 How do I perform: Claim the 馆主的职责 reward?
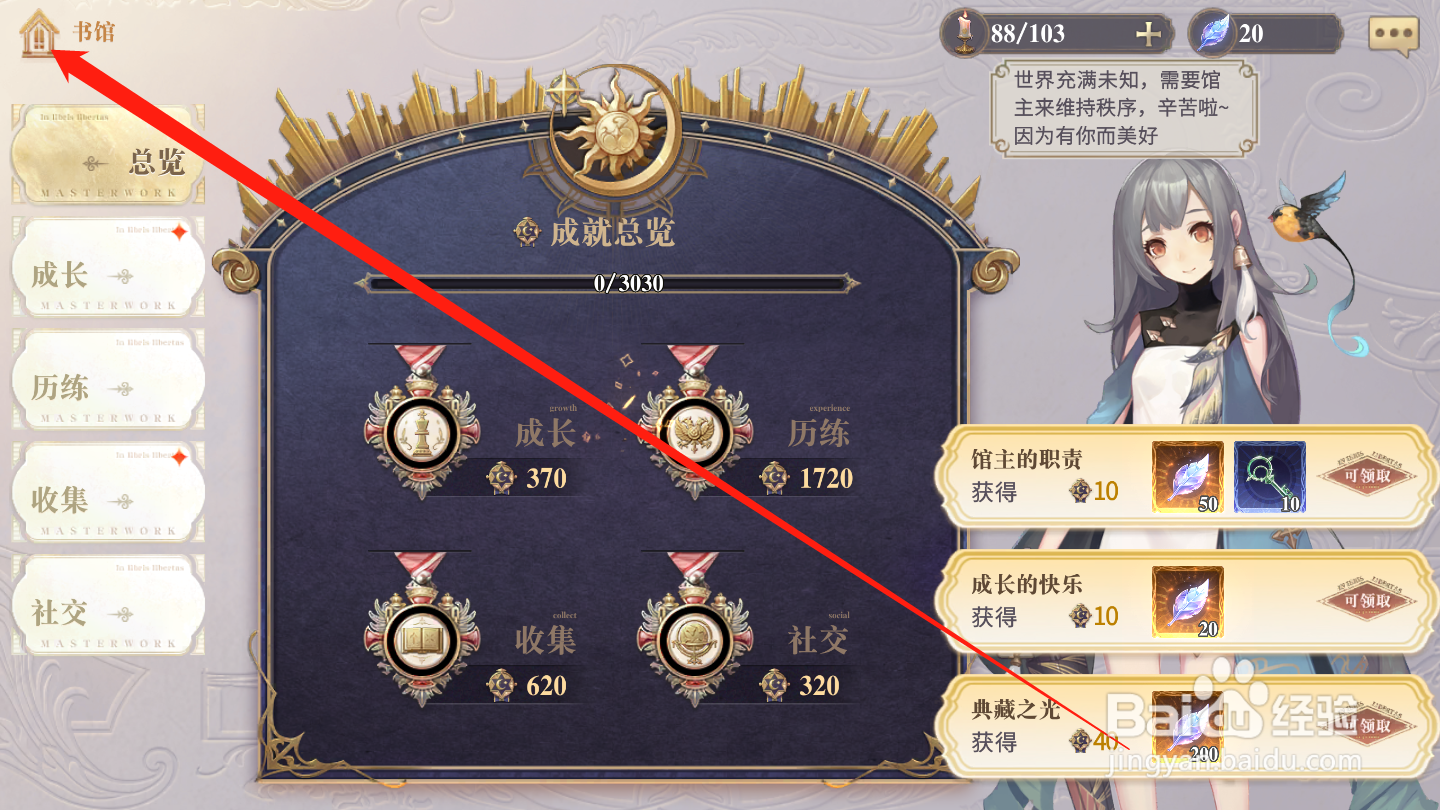[x=1368, y=476]
